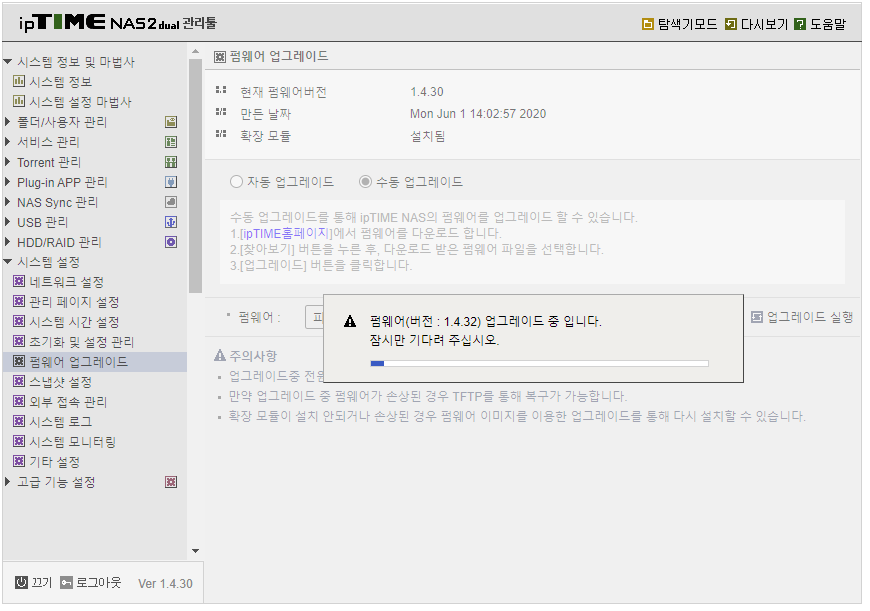
Task: Click build date Mon Jun 1 14:02:57 2020
Action: coord(478,114)
